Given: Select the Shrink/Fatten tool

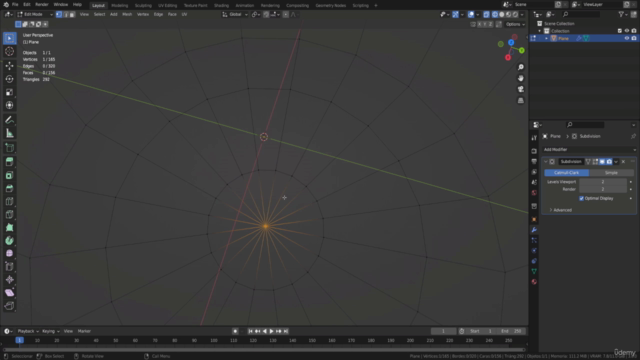Looking at the screenshot, I should [x=9, y=280].
